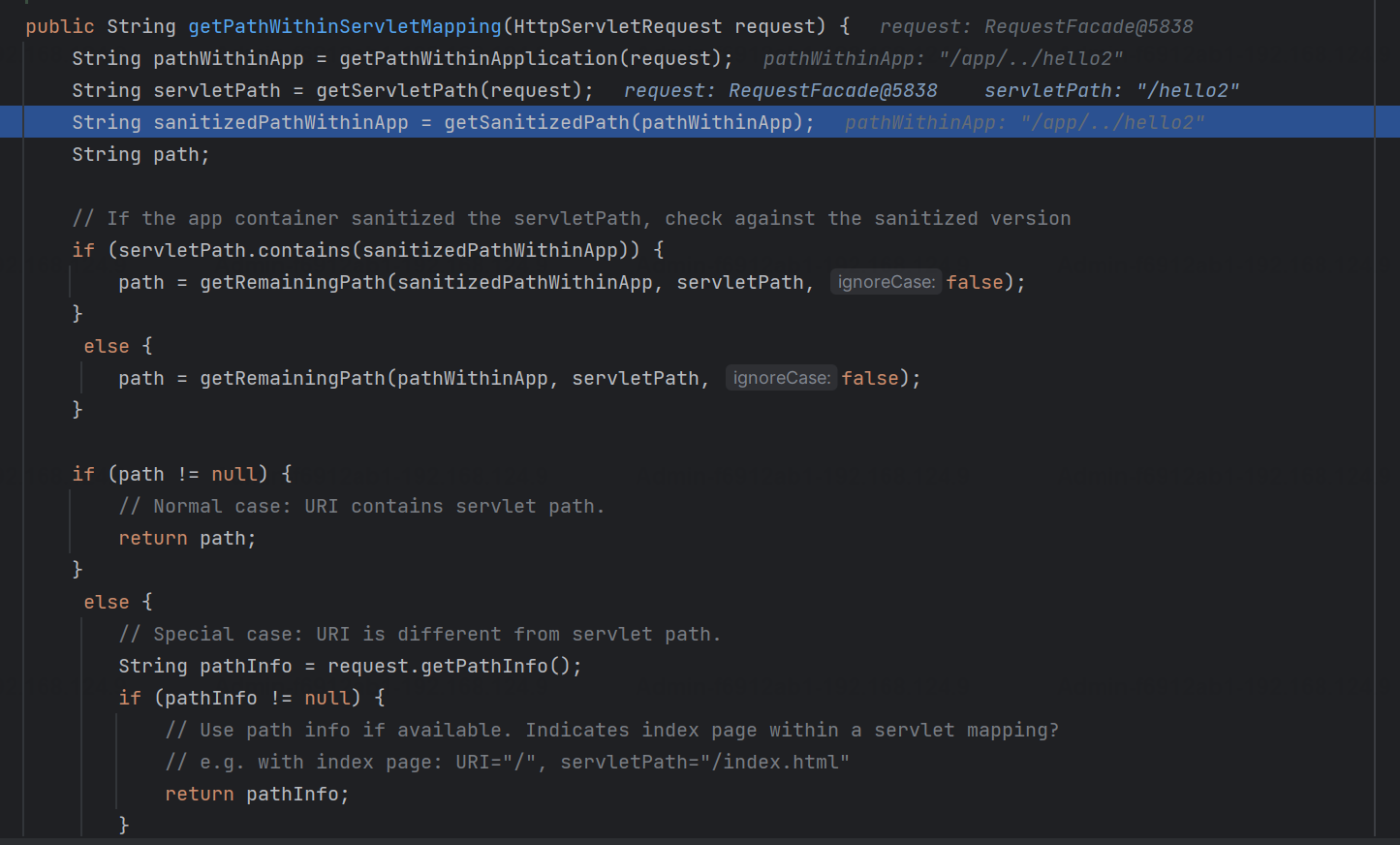Click the 'return path;' statement

click(x=187, y=538)
